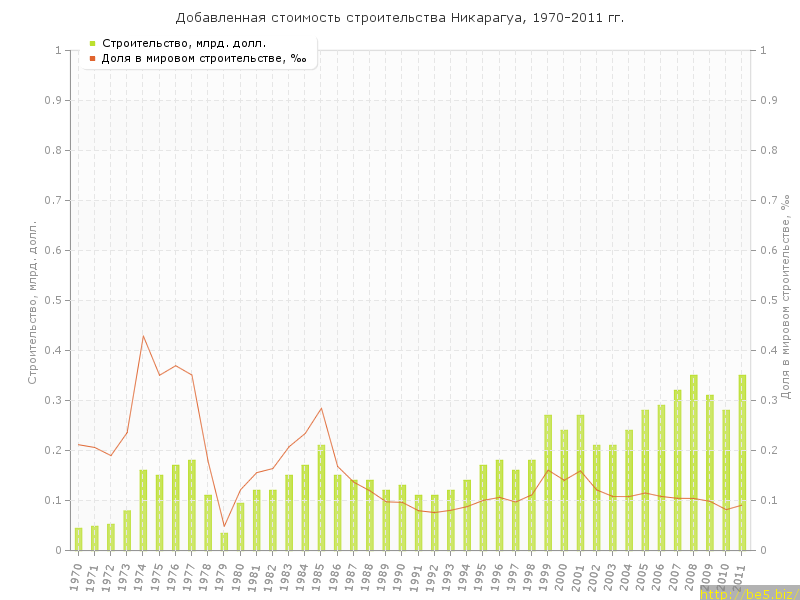The image size is (800, 600).
Task: Click the orange line peak at 1974
Action: point(143,335)
